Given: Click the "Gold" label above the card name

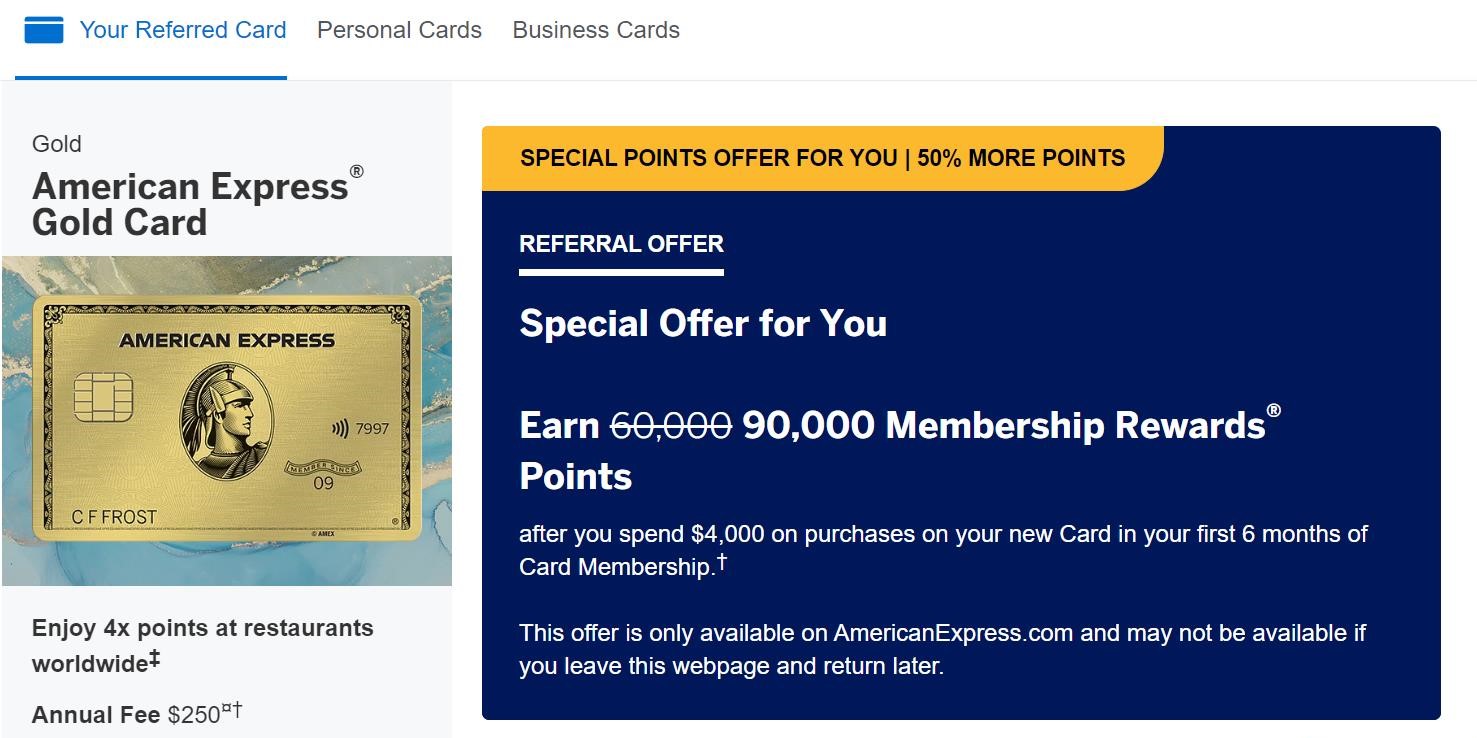Looking at the screenshot, I should point(56,144).
